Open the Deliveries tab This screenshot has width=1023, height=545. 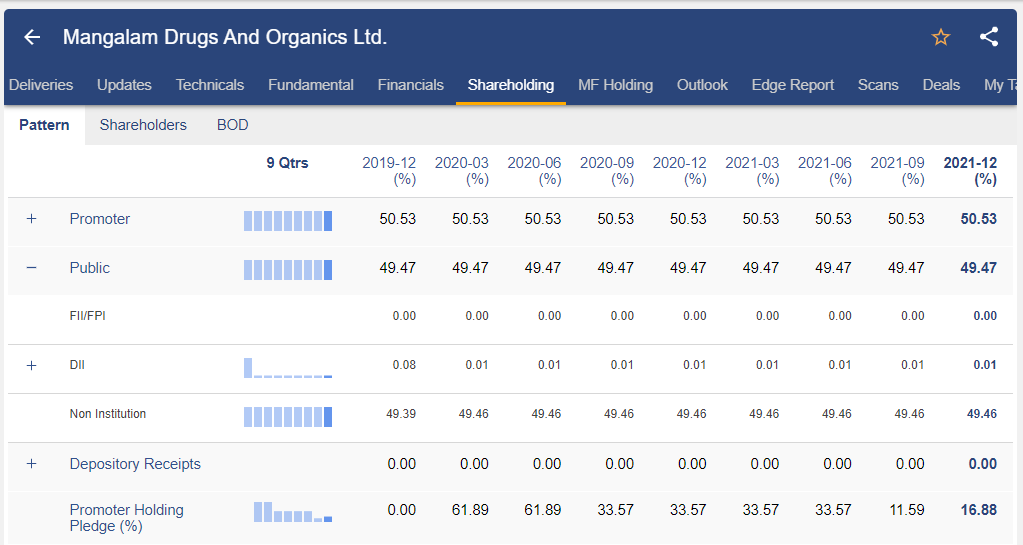(x=40, y=85)
